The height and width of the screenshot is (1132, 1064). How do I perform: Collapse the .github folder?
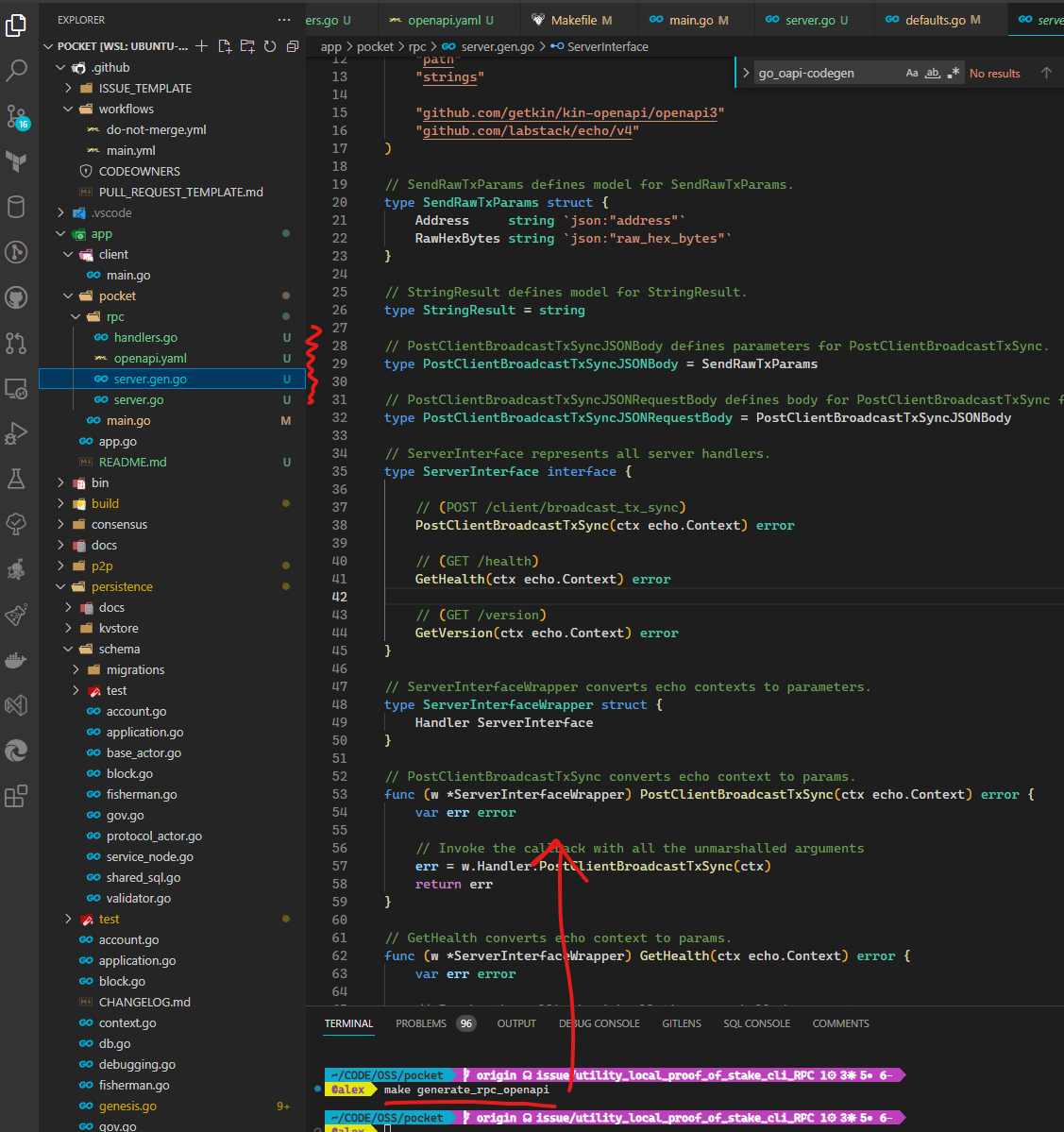point(60,67)
